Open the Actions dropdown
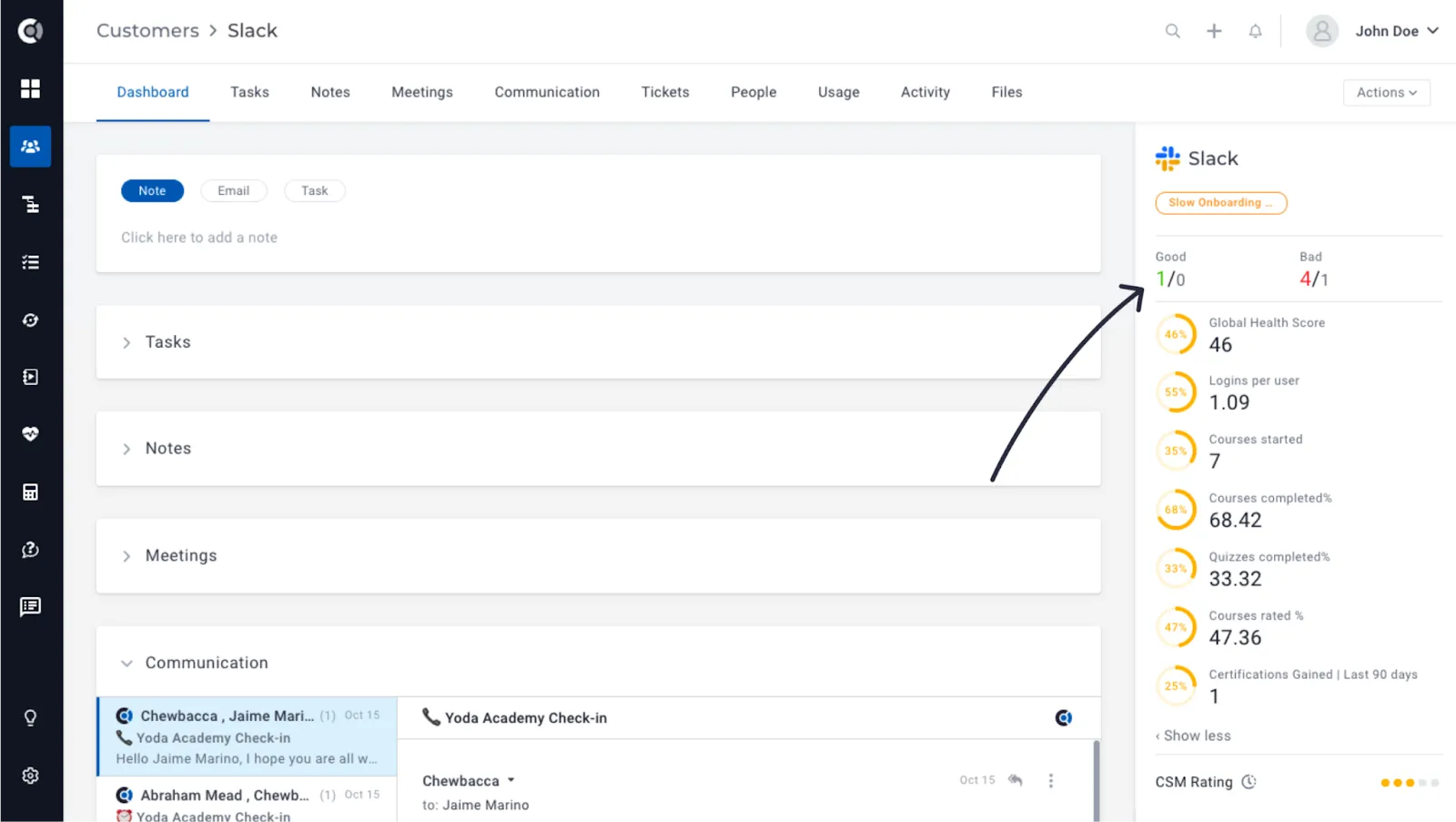This screenshot has height=822, width=1456. pyautogui.click(x=1386, y=92)
